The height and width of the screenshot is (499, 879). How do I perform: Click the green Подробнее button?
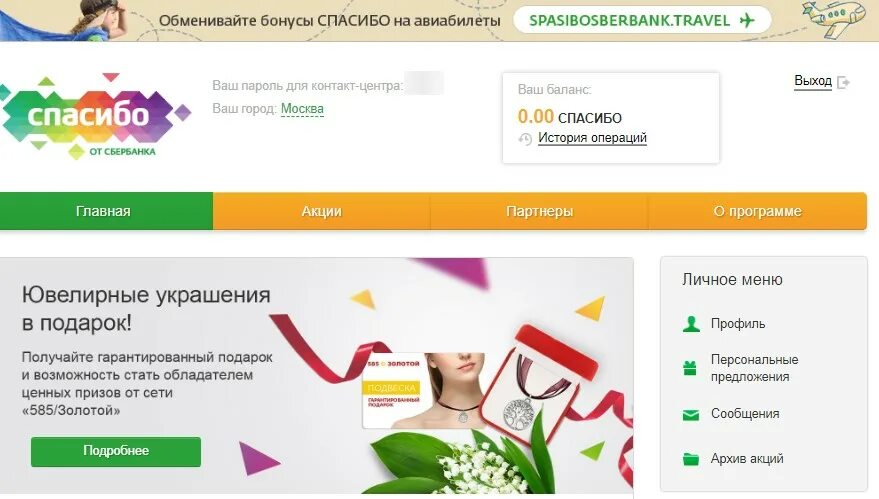[116, 451]
